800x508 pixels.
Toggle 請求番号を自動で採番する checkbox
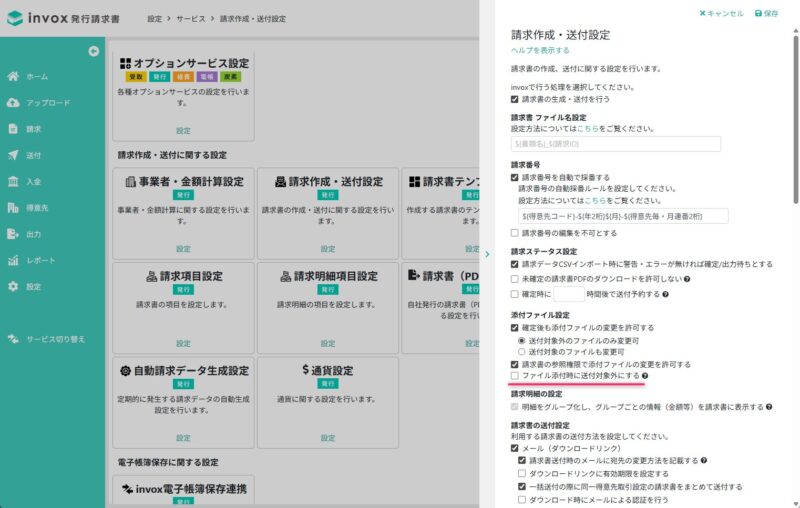click(x=514, y=177)
